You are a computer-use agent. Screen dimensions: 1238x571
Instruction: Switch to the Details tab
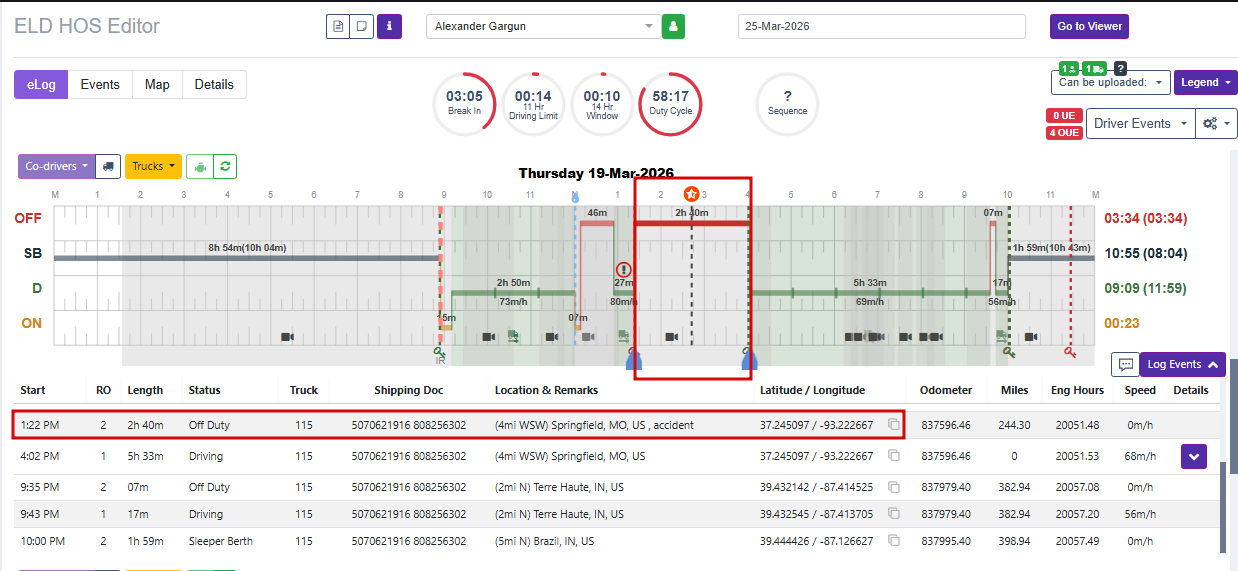[214, 85]
